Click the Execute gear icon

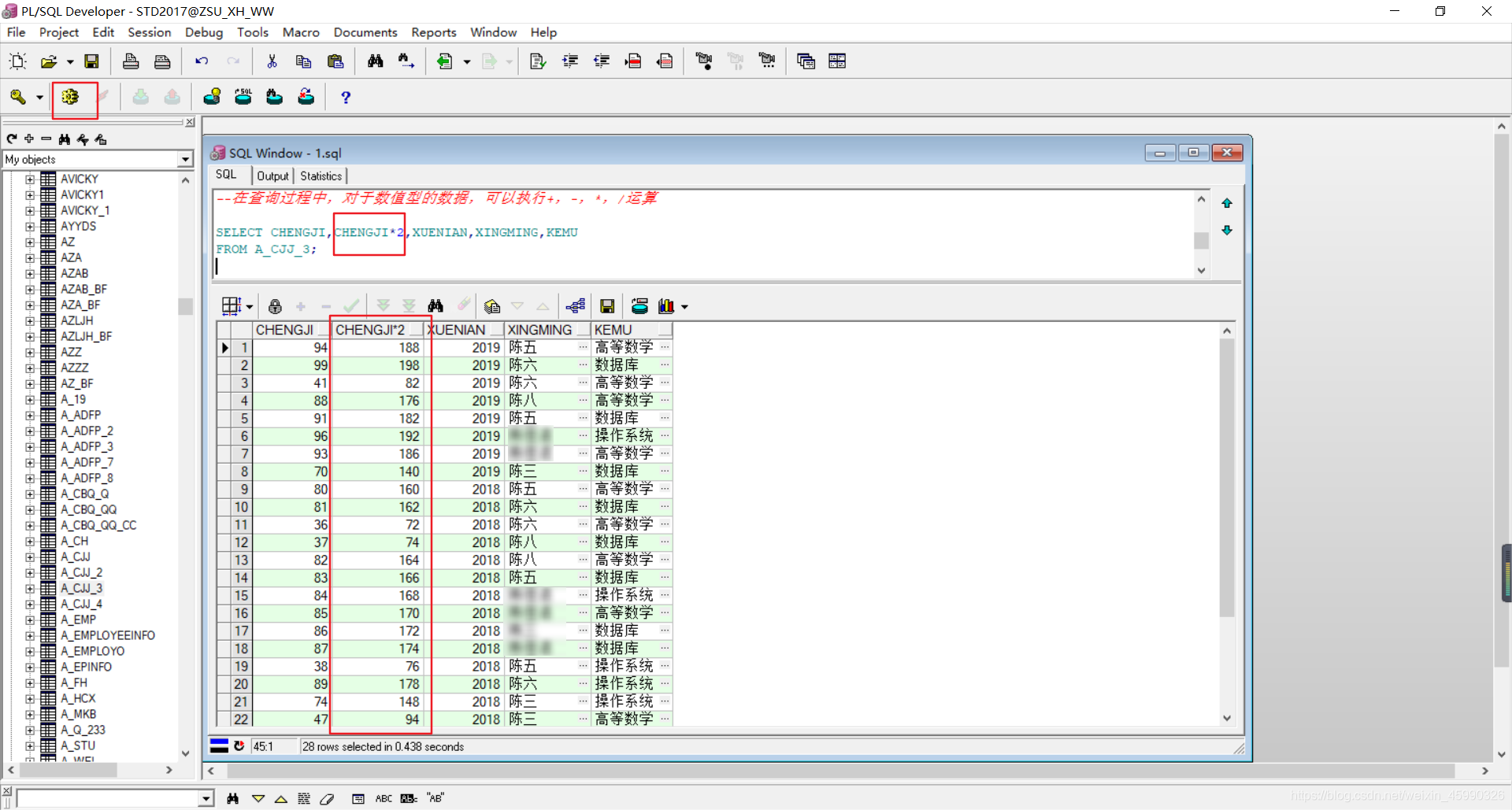tap(70, 97)
